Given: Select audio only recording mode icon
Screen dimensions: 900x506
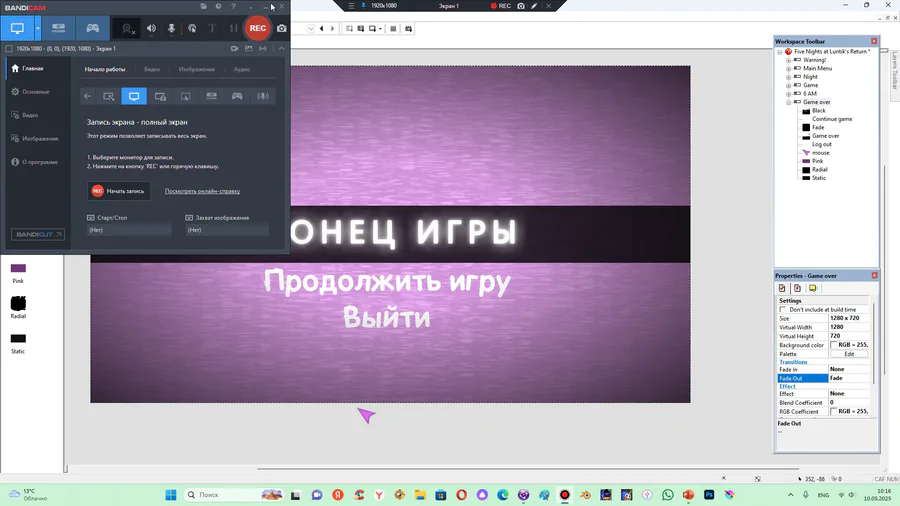Looking at the screenshot, I should (x=263, y=96).
